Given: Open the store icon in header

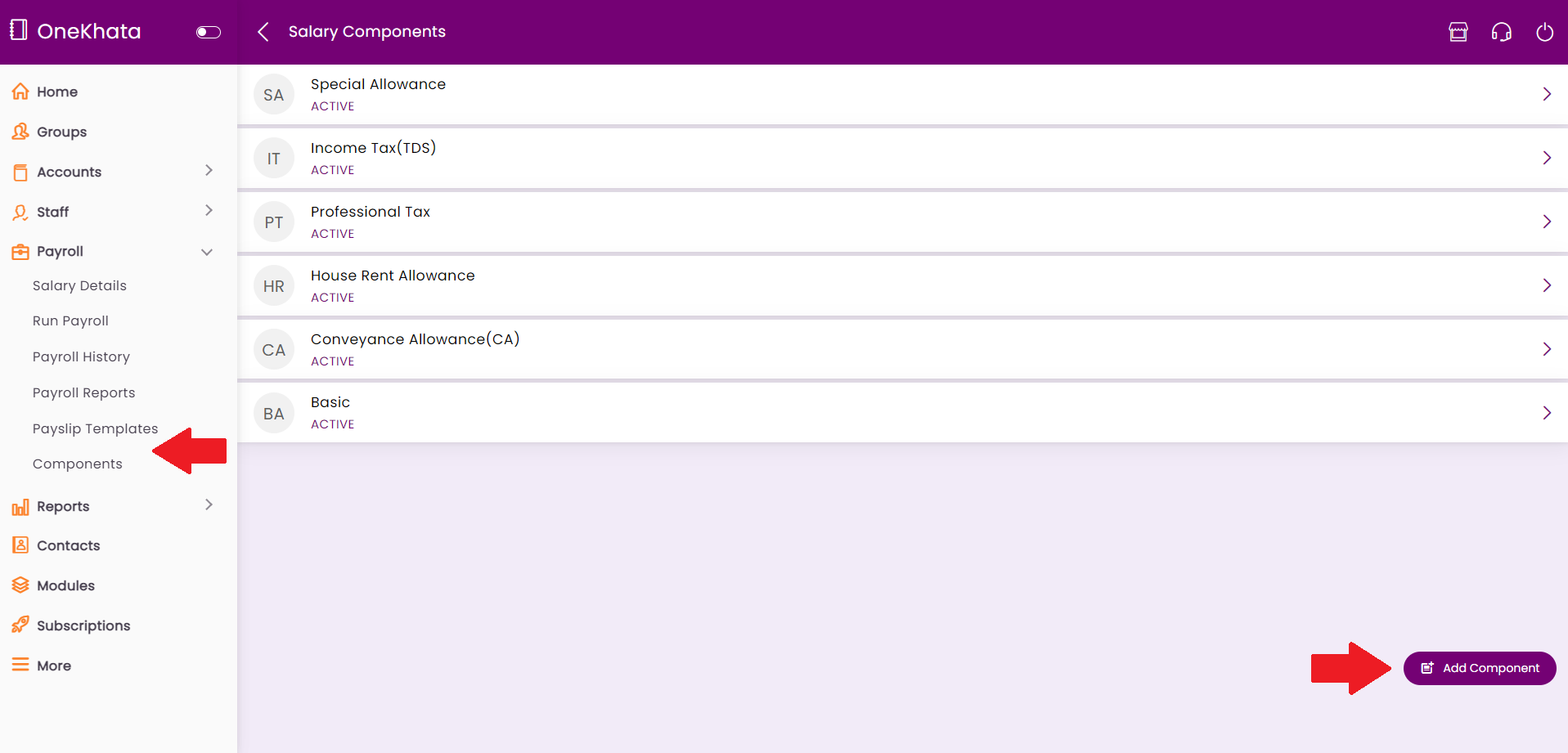Looking at the screenshot, I should tap(1458, 32).
